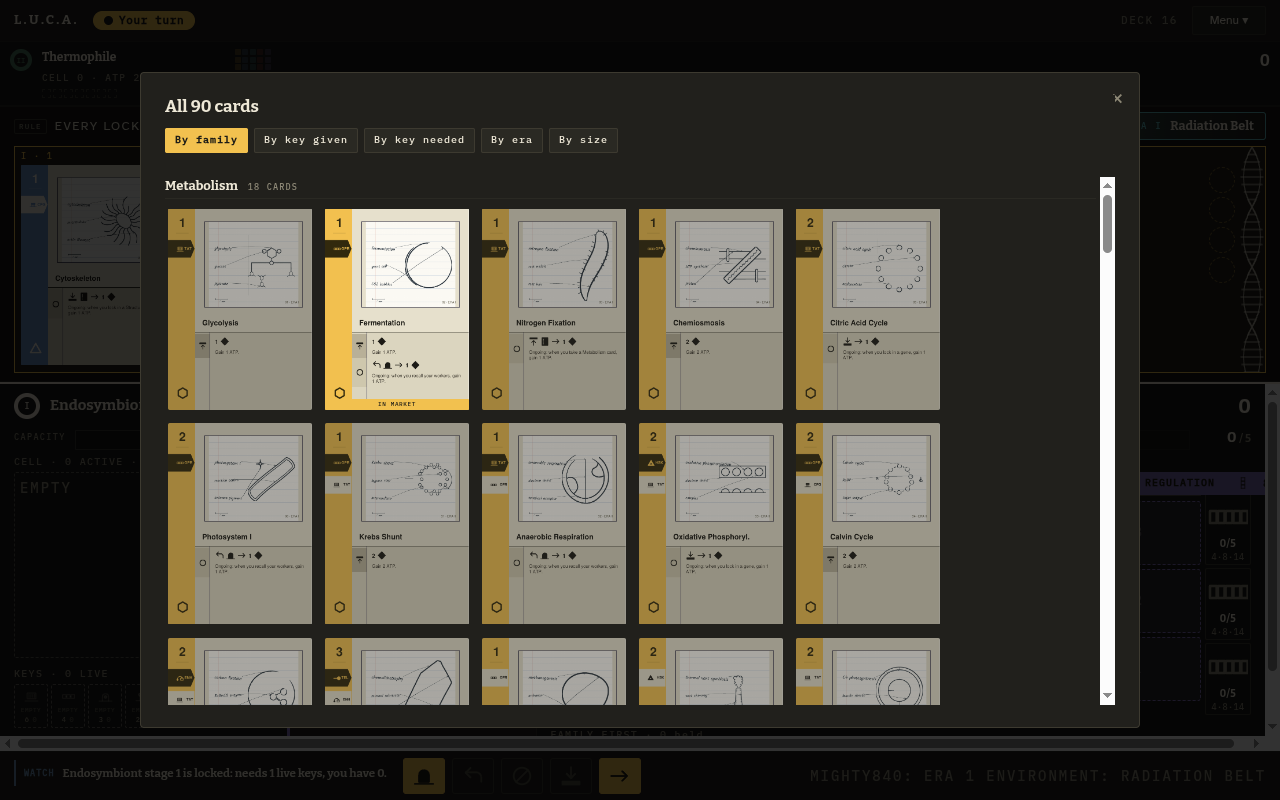Screen dimensions: 1280x800
Task: Click the hexagon icon on the Glycolysis card
Action: pyautogui.click(x=182, y=393)
